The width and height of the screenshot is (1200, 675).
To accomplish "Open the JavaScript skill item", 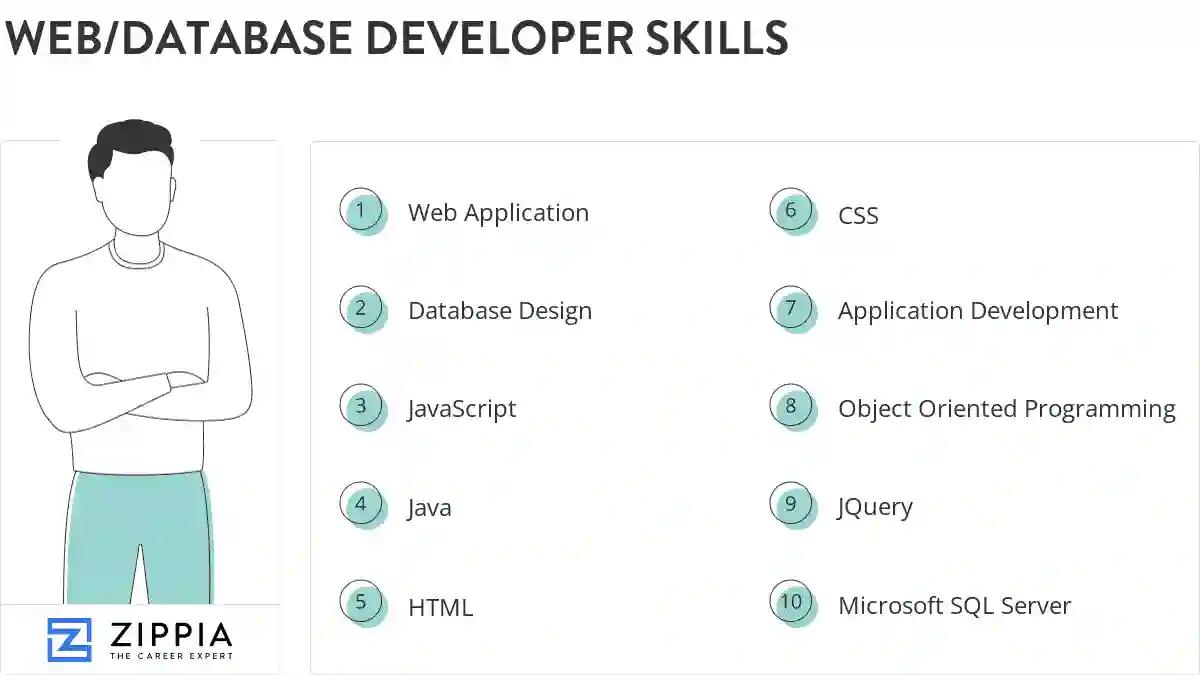I will click(461, 408).
